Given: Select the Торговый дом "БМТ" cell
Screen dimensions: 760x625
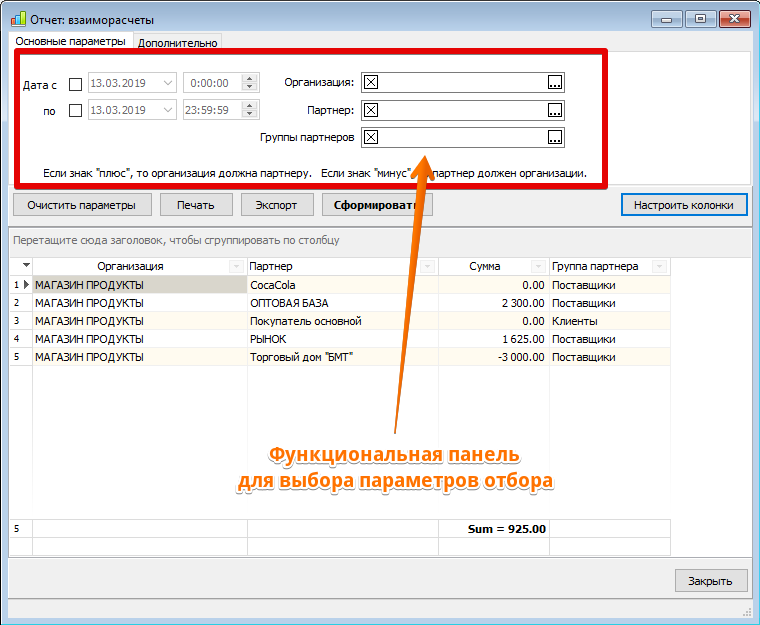Looking at the screenshot, I should [343, 357].
